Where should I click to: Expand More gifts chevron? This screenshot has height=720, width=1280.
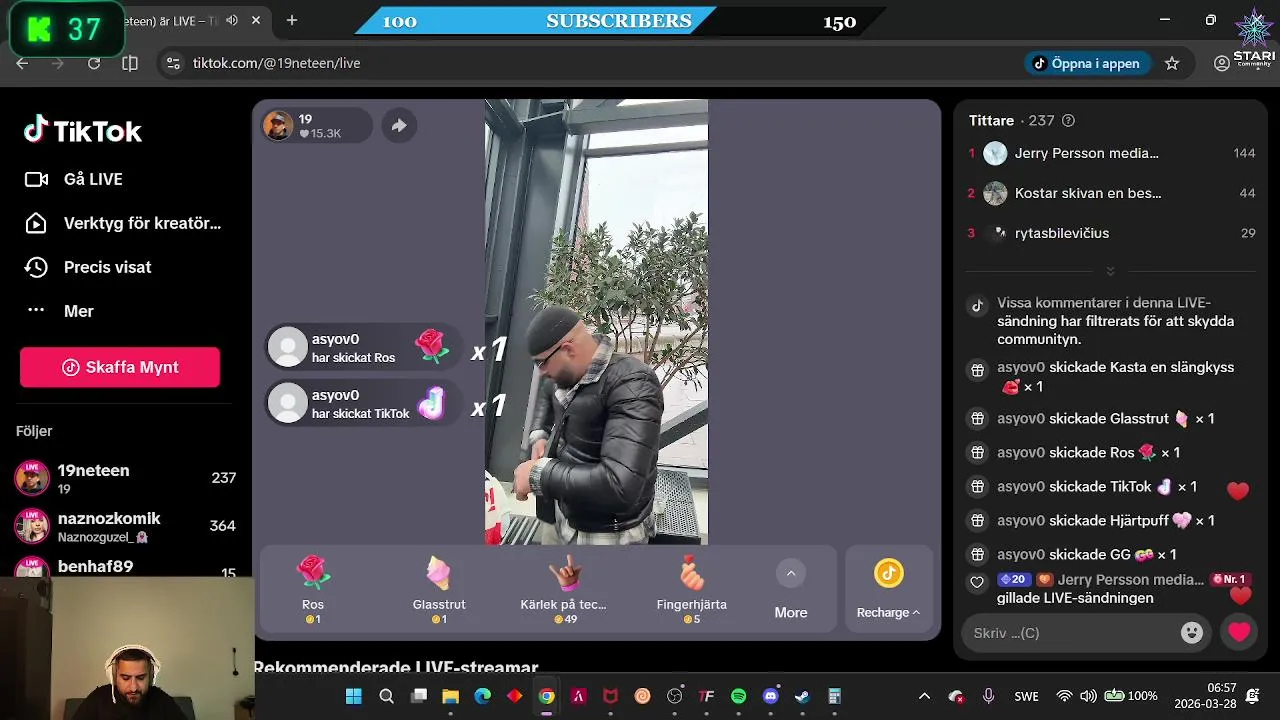[x=790, y=574]
